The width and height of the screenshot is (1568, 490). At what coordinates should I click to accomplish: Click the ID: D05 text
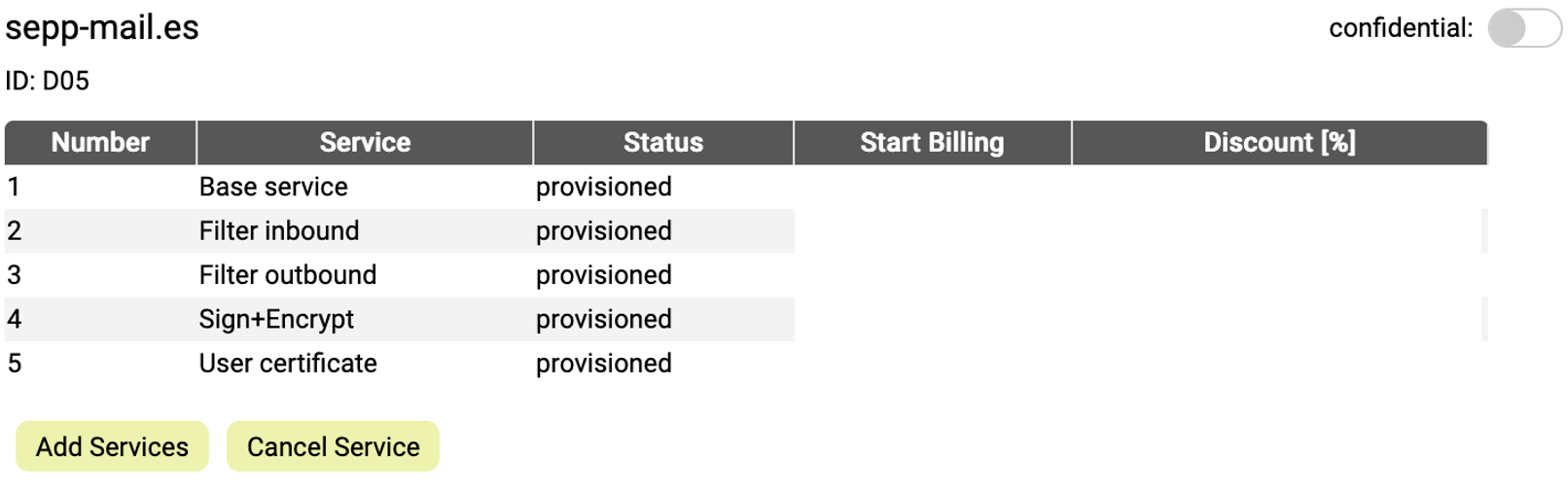pyautogui.click(x=48, y=81)
